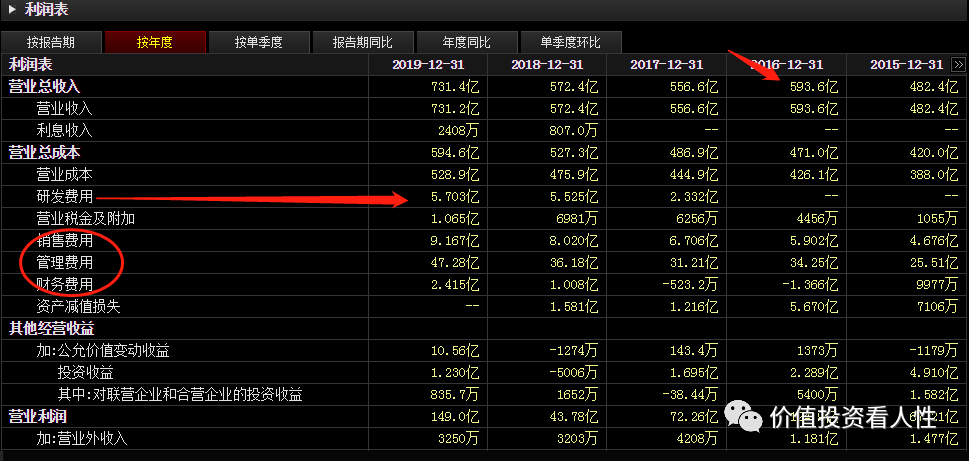Click the 36.18亿 management expense cell
Image resolution: width=969 pixels, height=461 pixels.
click(574, 263)
